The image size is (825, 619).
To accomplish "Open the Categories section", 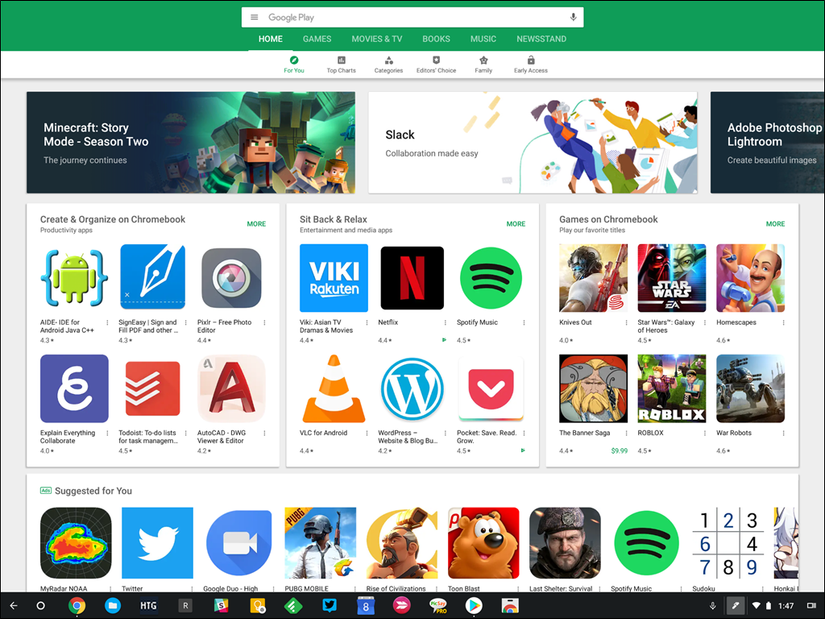I will pos(388,64).
